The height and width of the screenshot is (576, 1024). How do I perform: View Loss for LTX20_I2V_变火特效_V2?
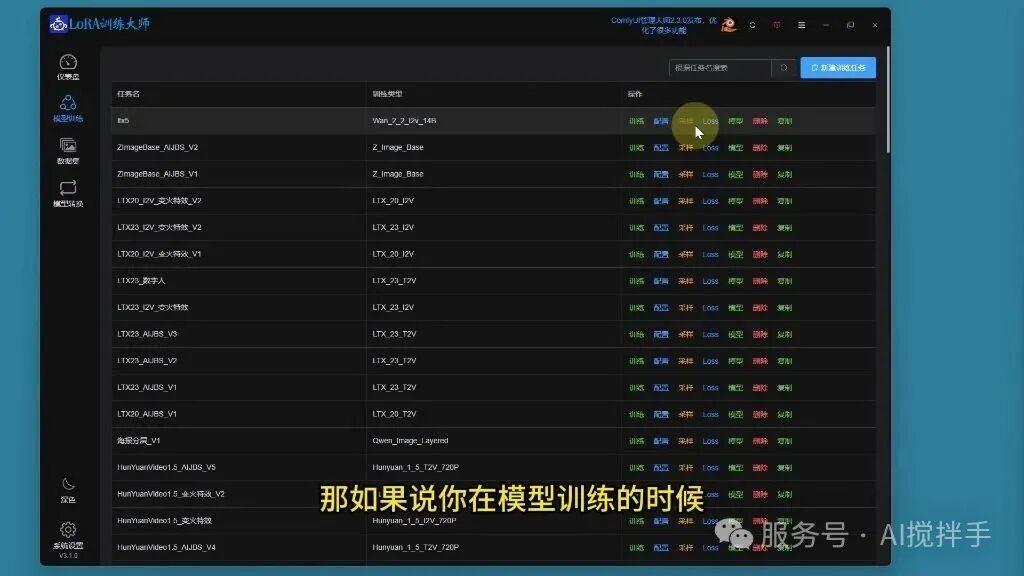(x=711, y=201)
